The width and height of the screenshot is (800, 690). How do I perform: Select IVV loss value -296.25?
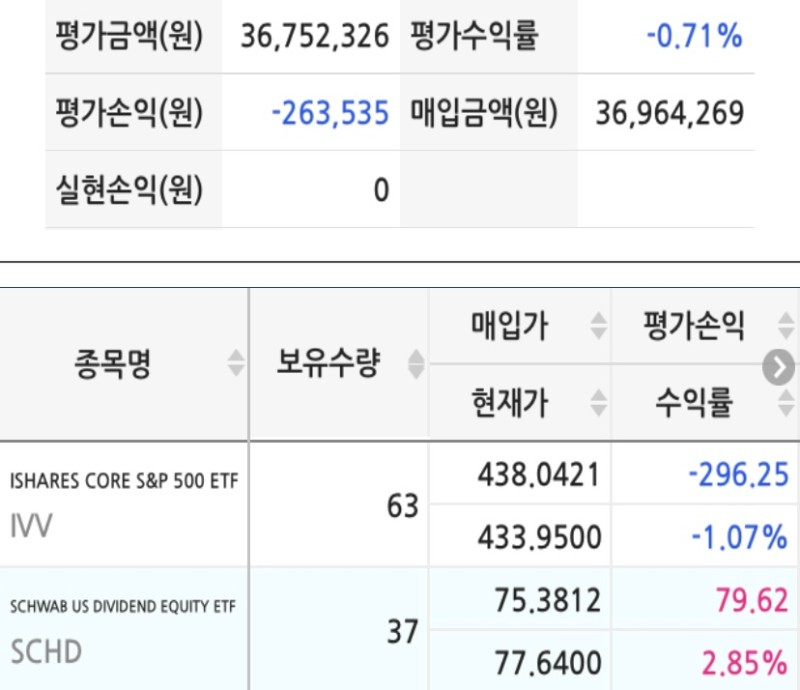click(x=738, y=475)
